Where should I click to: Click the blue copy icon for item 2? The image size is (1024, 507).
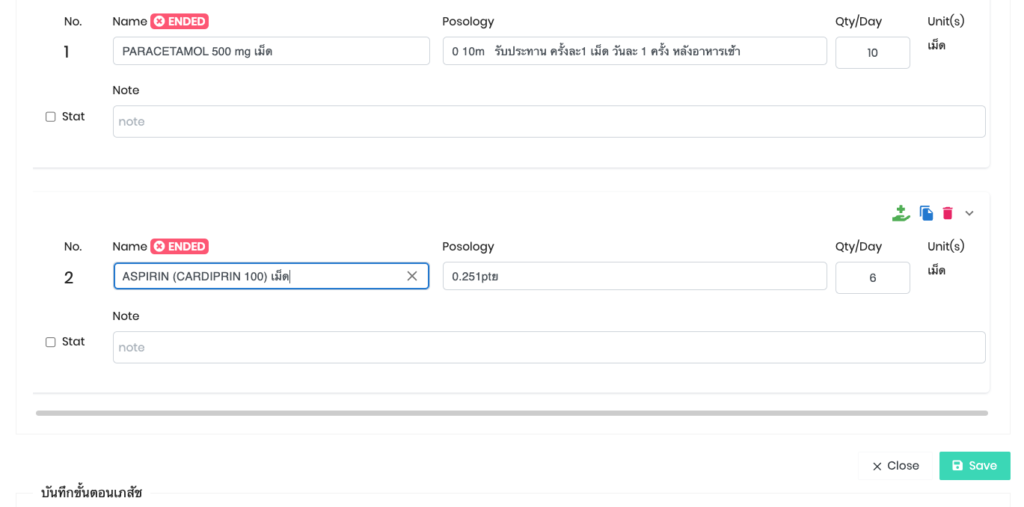click(x=926, y=213)
